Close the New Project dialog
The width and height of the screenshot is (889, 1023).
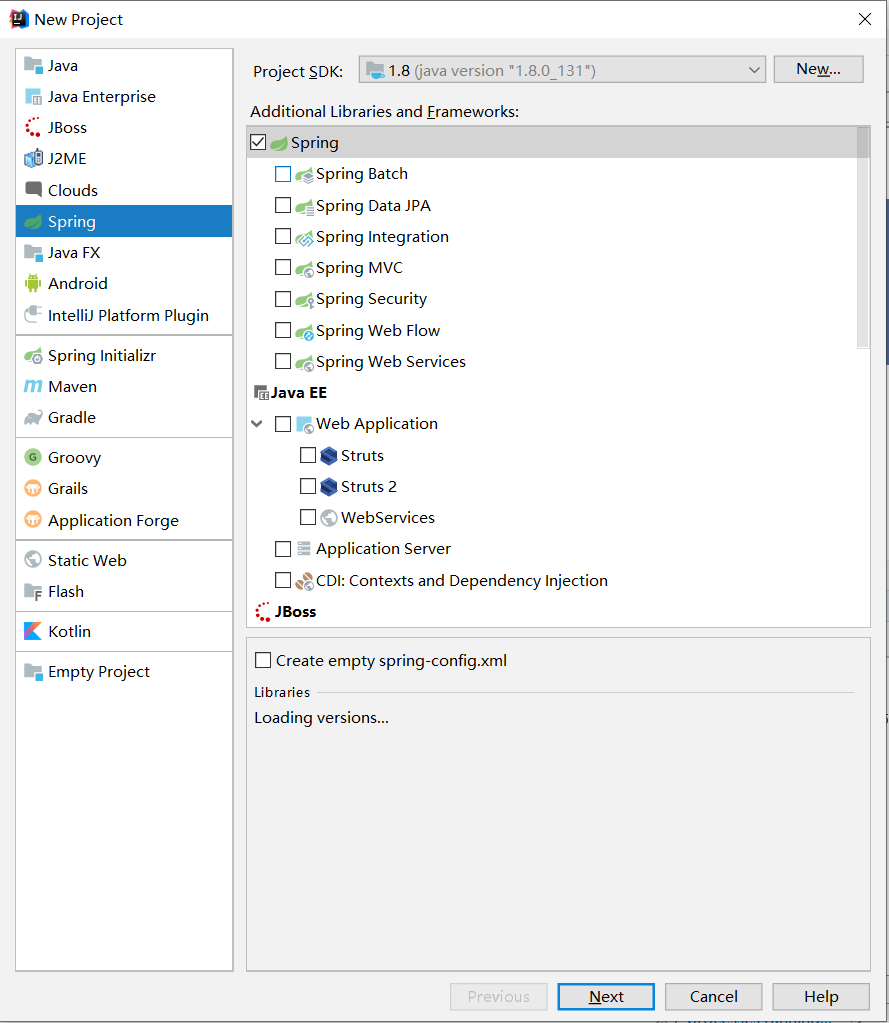[x=865, y=19]
